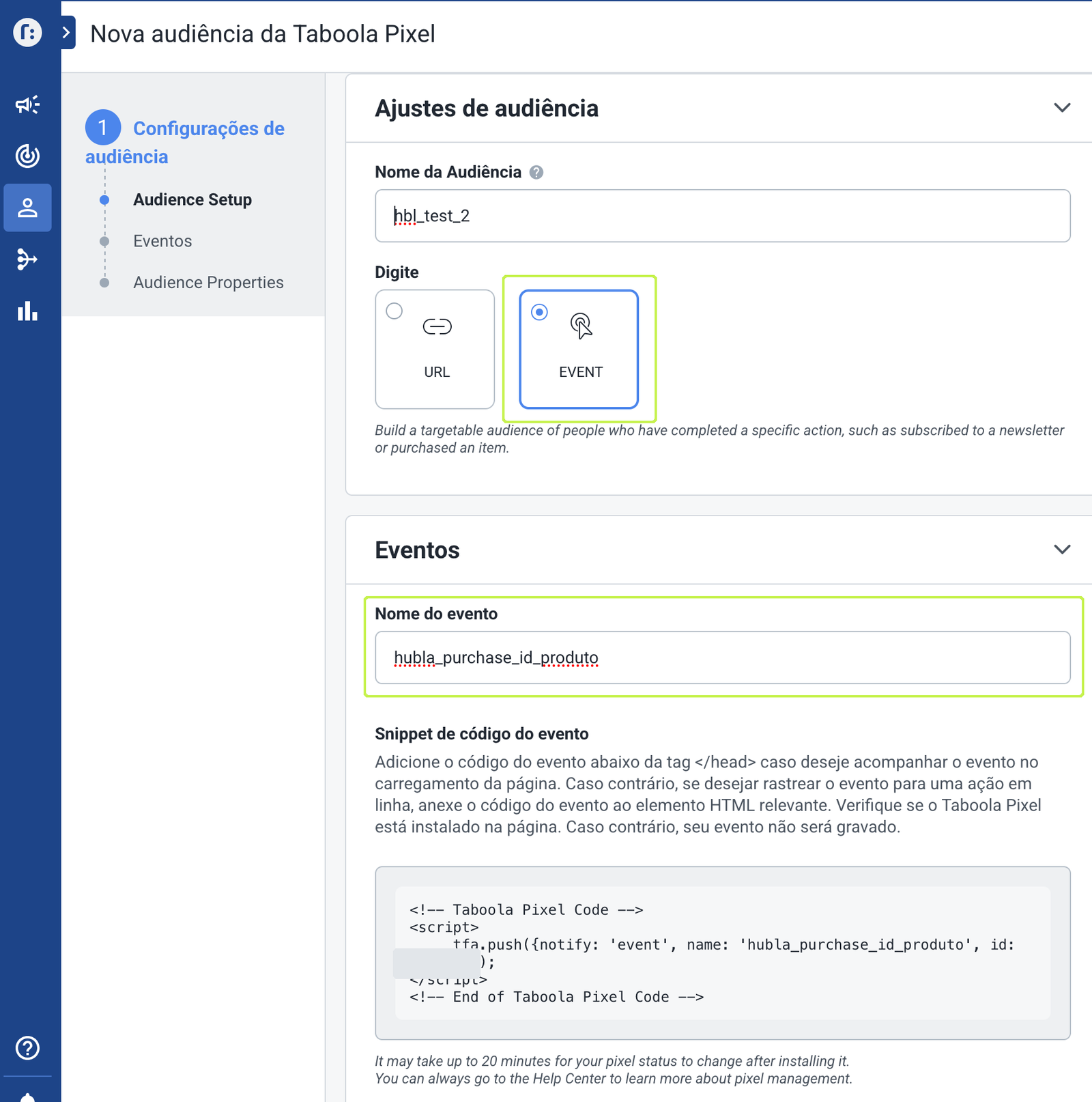
Task: Click the '20 minutes' pixel status note
Action: pos(612,1061)
